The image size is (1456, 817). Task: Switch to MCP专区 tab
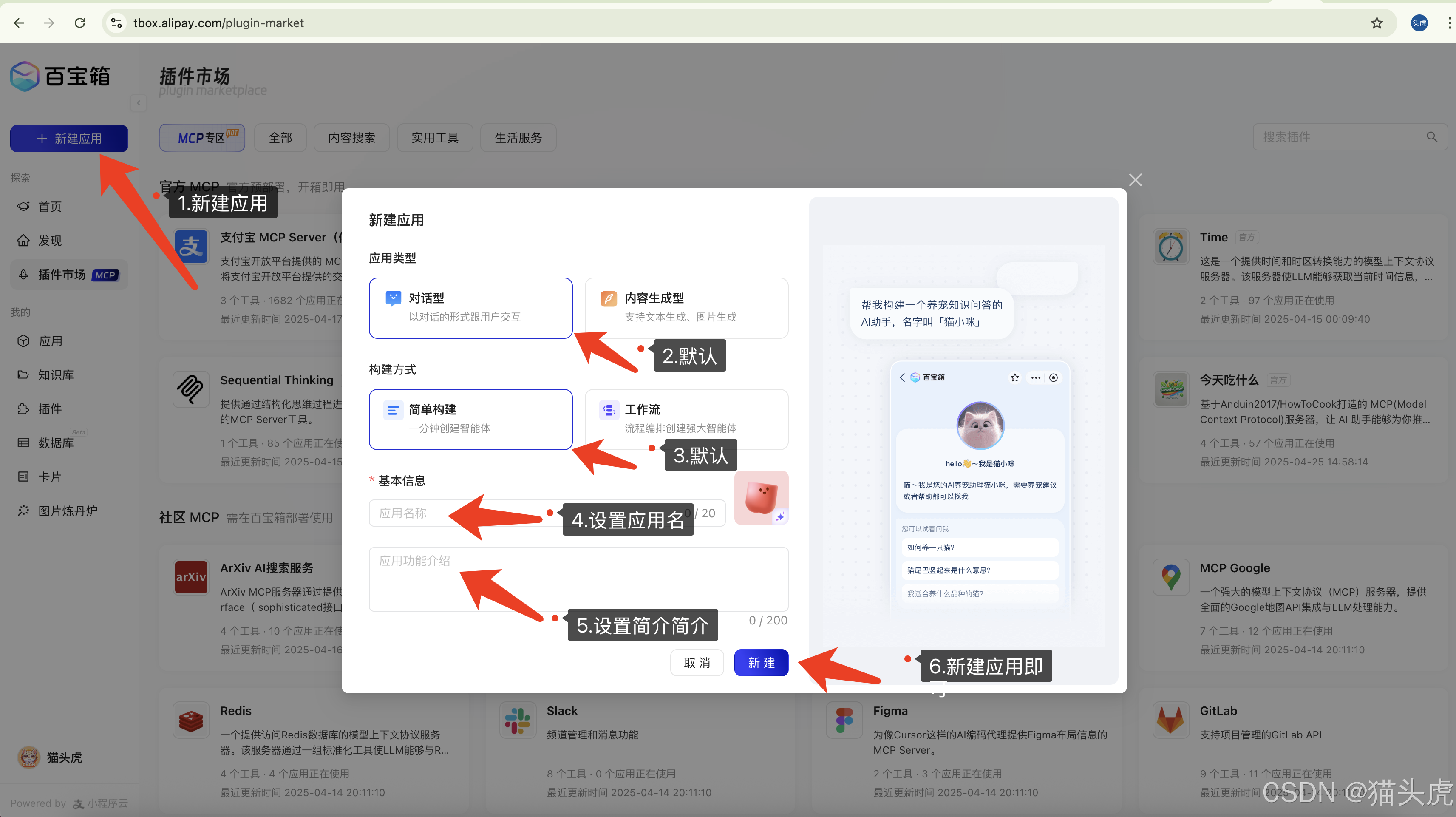tap(202, 137)
